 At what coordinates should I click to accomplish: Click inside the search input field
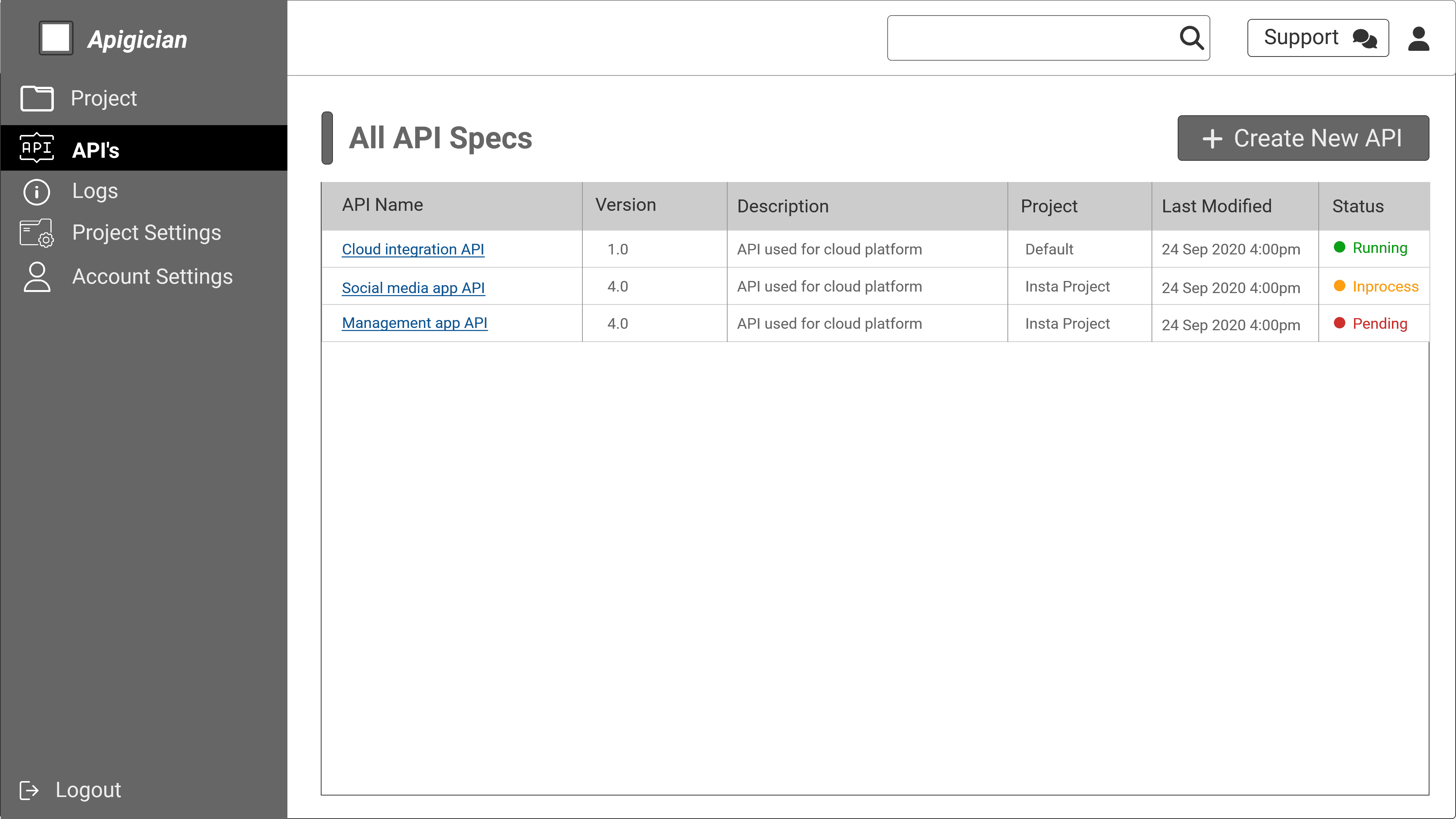1029,38
